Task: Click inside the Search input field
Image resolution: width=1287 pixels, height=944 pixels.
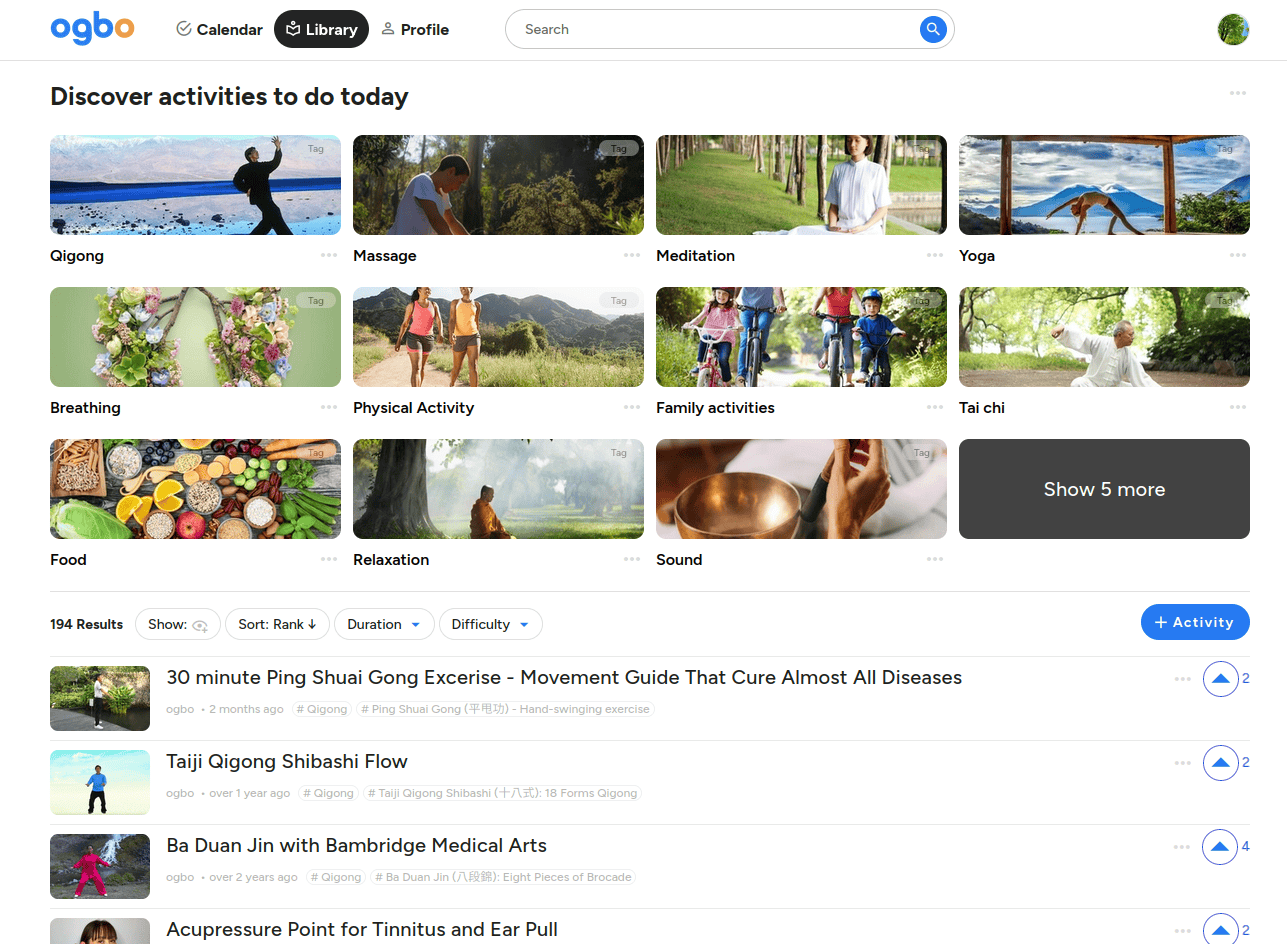Action: 710,30
